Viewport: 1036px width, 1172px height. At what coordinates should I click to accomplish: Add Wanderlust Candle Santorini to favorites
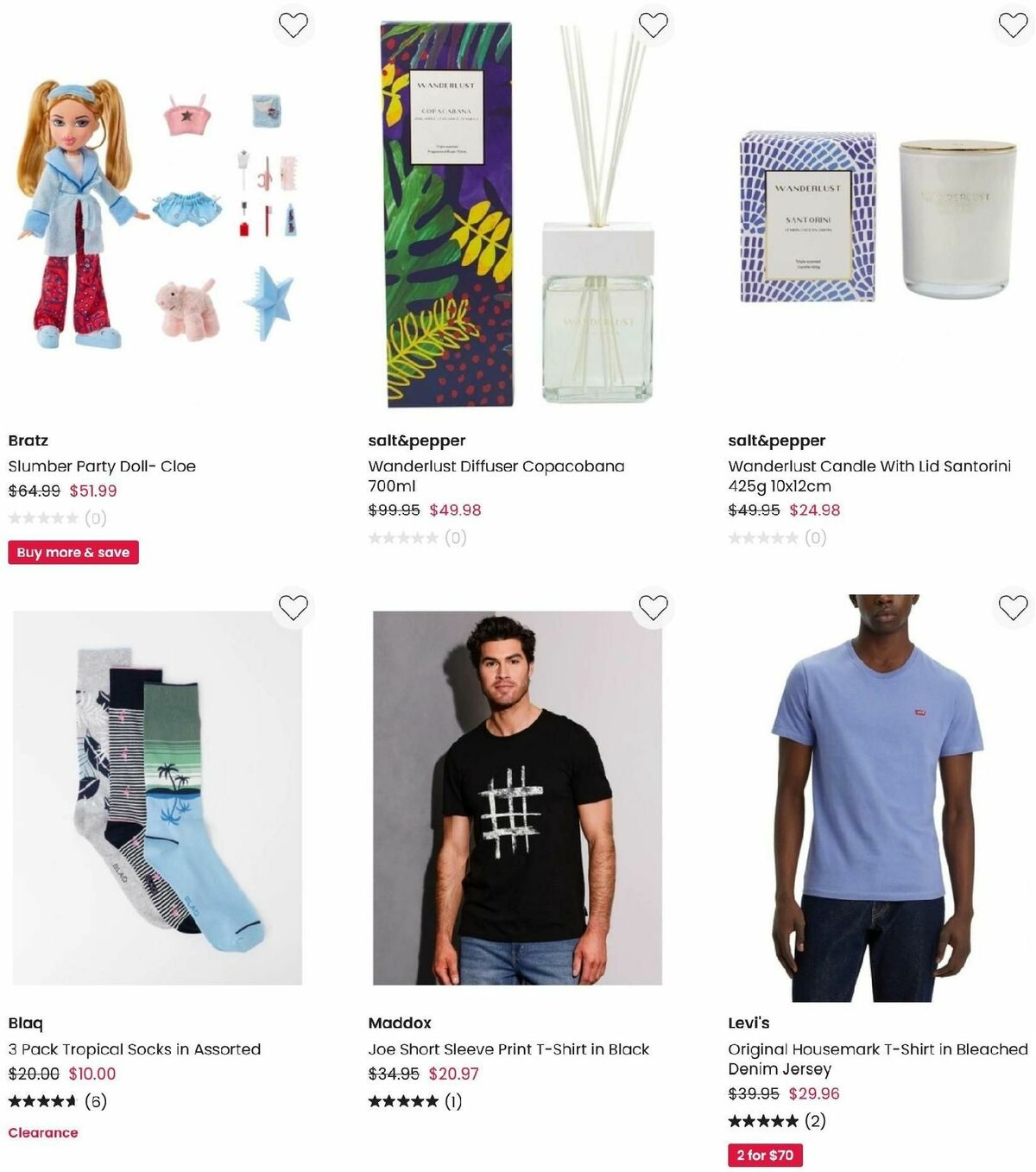pos(1012,25)
